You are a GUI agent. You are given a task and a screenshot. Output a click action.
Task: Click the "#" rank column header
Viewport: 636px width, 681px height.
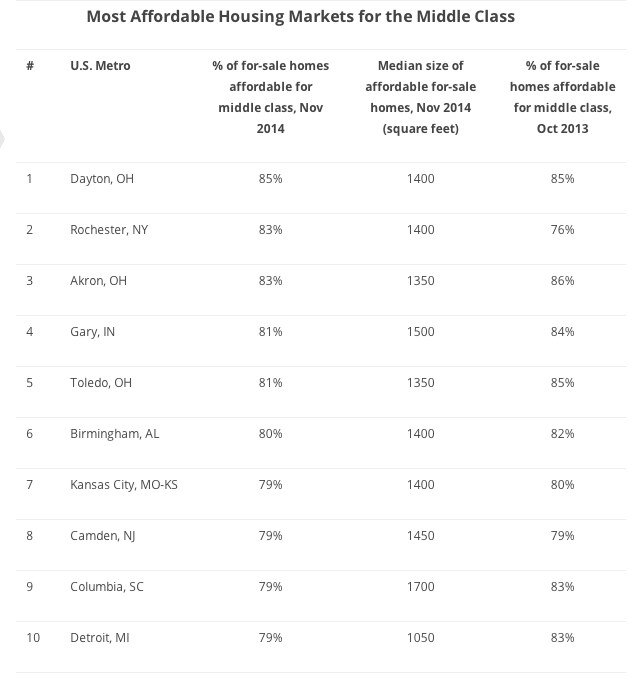(x=30, y=66)
